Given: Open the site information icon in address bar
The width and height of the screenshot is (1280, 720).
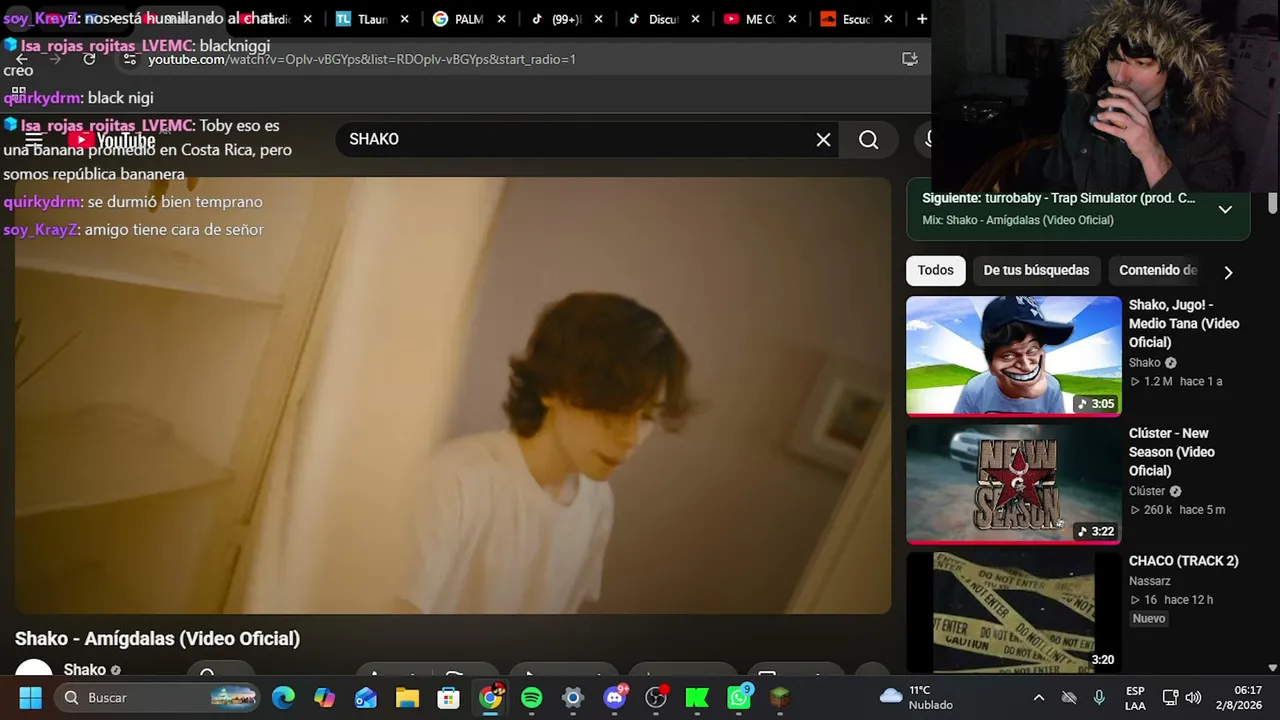Looking at the screenshot, I should click(x=129, y=59).
